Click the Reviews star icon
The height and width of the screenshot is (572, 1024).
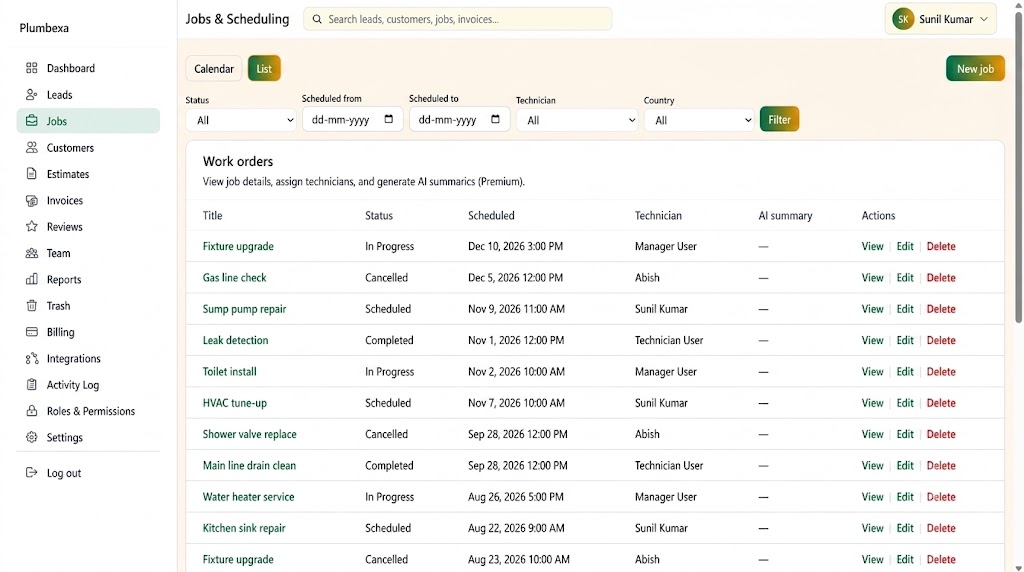(x=31, y=227)
